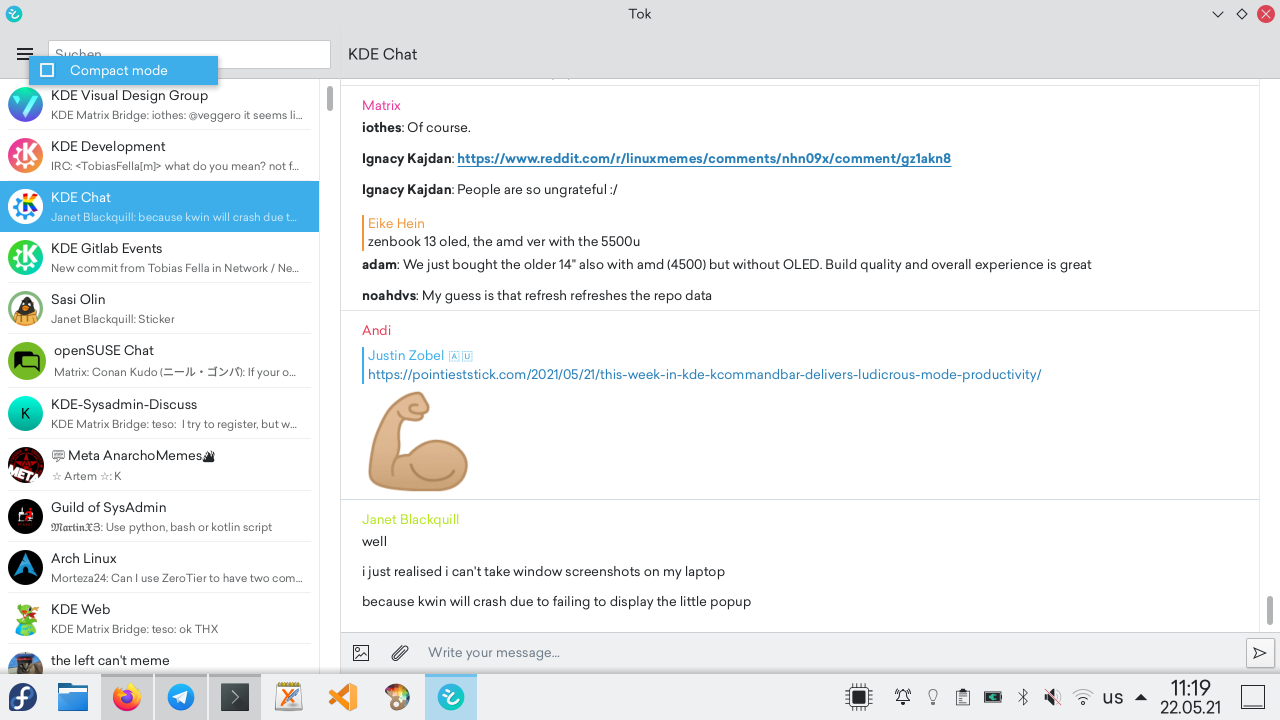
Task: Click the Guild of SysAdmin avatar
Action: coord(26,517)
